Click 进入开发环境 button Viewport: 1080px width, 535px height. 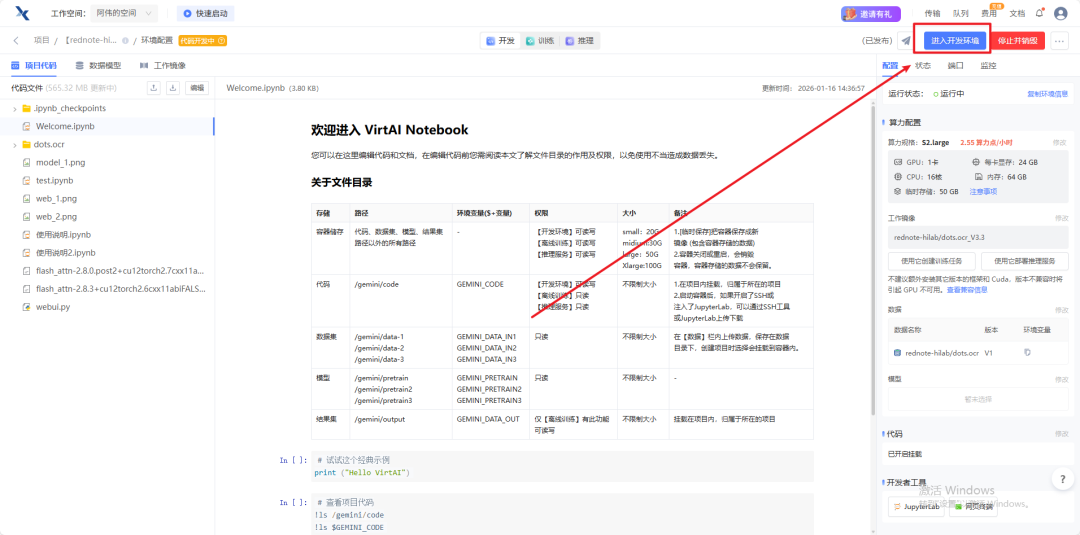tap(954, 41)
